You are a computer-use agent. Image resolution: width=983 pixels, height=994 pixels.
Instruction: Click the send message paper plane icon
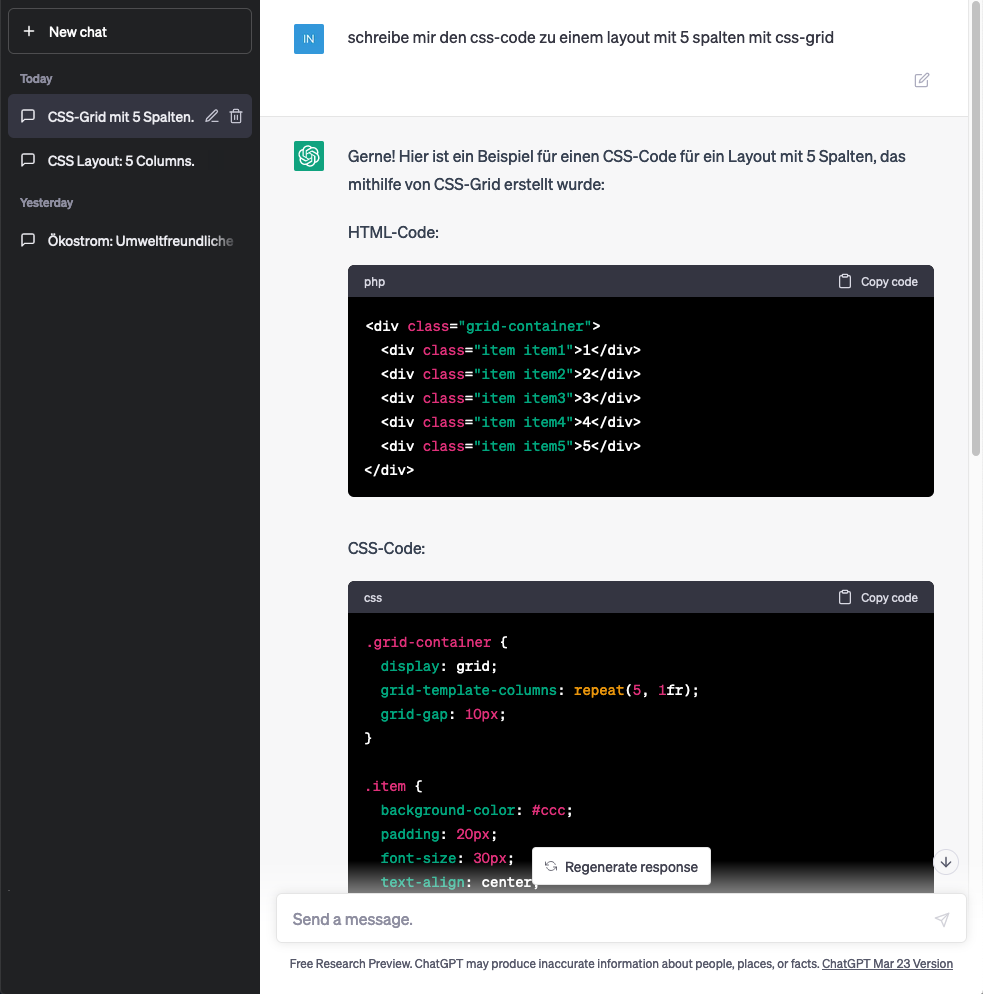coord(941,919)
